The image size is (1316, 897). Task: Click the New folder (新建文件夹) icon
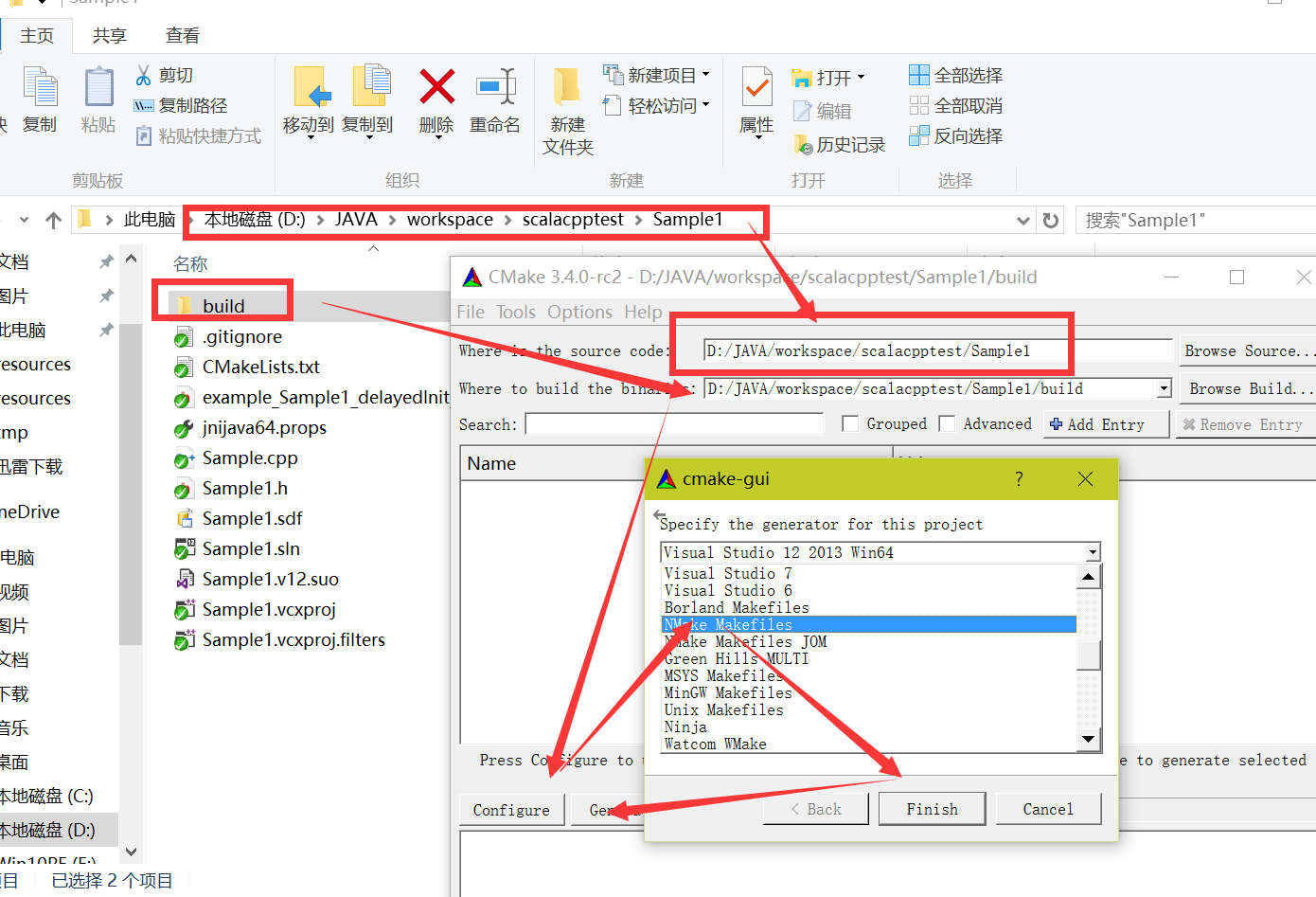point(566,87)
